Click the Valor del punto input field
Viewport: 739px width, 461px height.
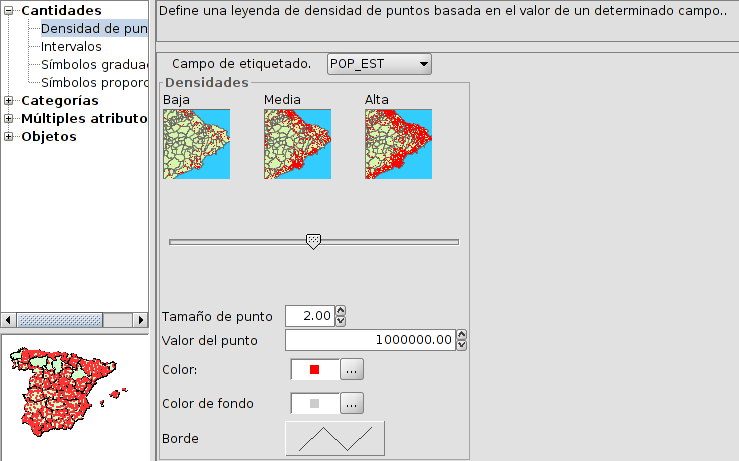(370, 341)
